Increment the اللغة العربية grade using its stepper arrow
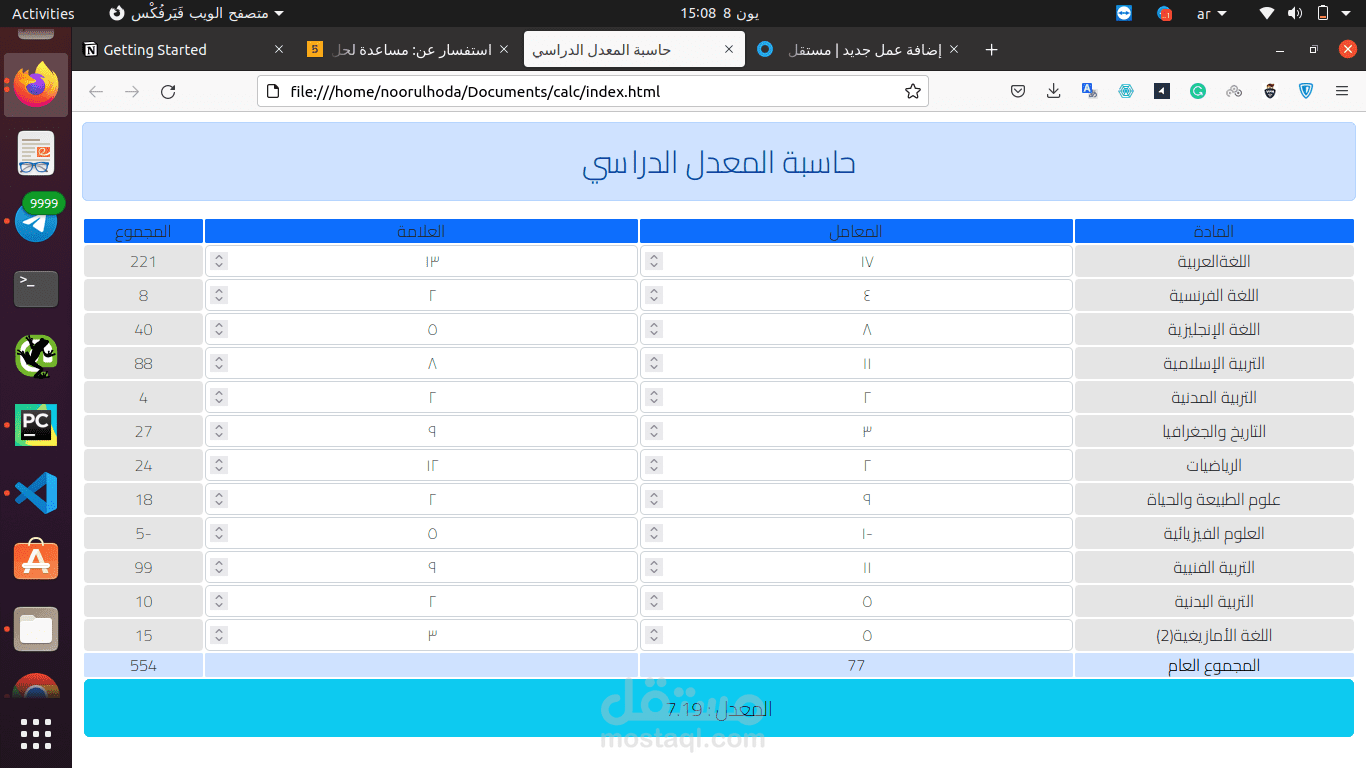 pos(218,256)
